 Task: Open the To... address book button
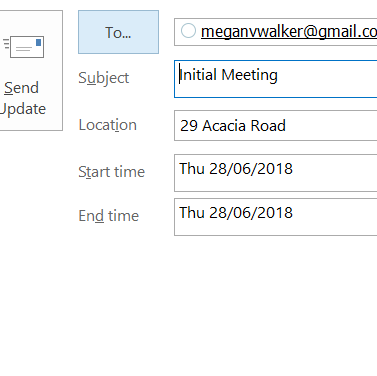[x=118, y=32]
